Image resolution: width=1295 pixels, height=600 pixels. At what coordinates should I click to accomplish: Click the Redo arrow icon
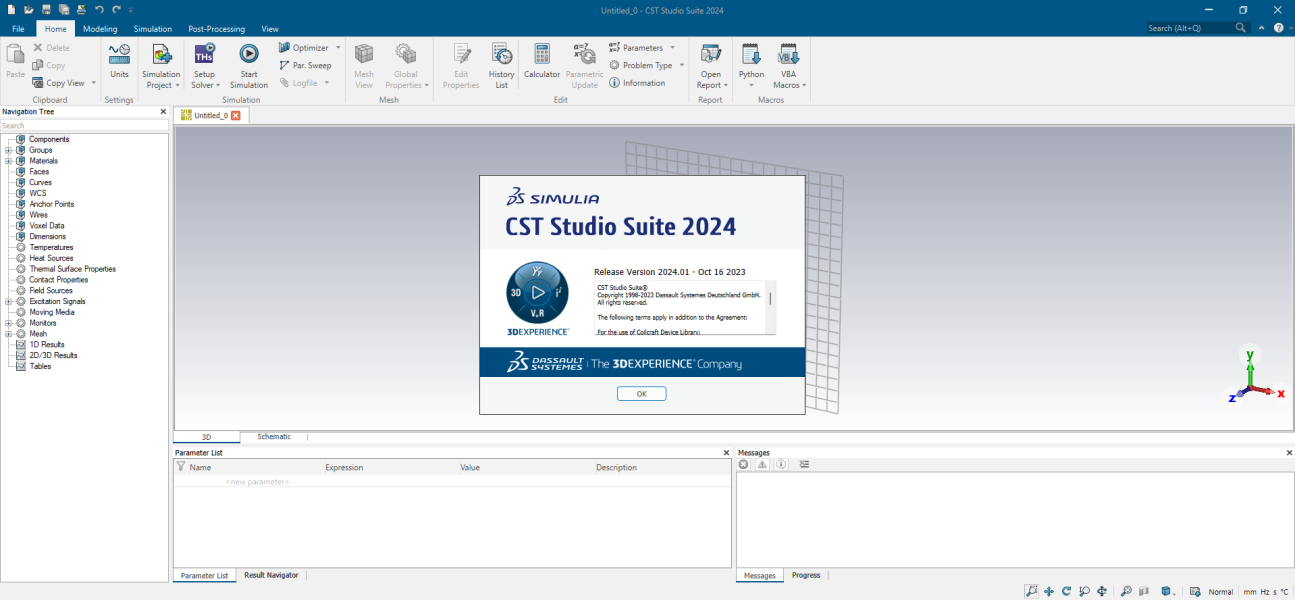[x=116, y=9]
